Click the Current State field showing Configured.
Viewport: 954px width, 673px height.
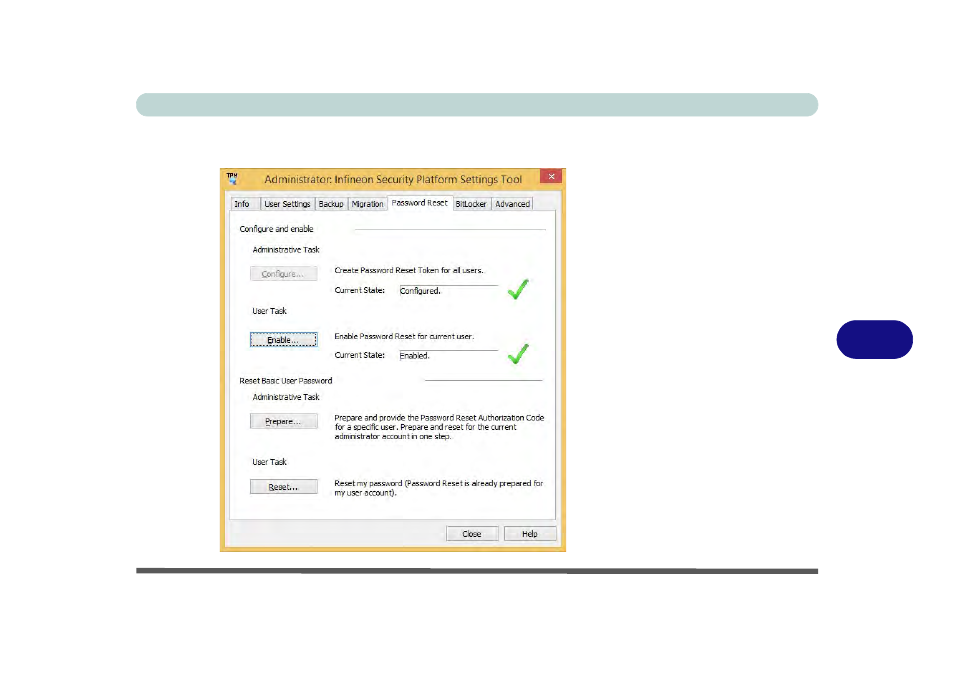tap(448, 291)
